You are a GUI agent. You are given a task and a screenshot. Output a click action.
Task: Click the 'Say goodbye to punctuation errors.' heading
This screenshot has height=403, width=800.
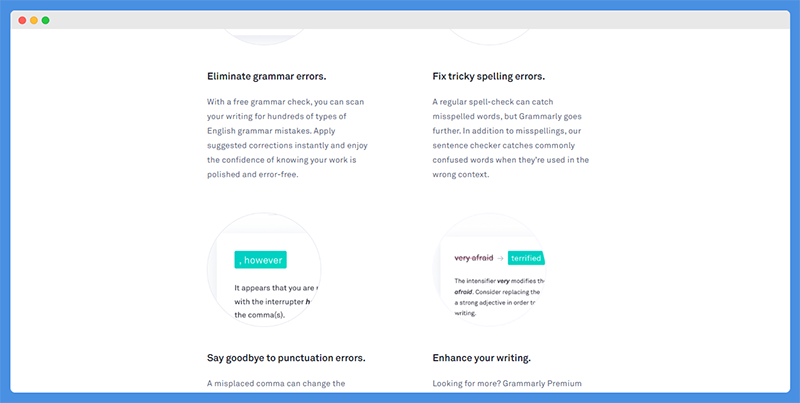point(286,358)
